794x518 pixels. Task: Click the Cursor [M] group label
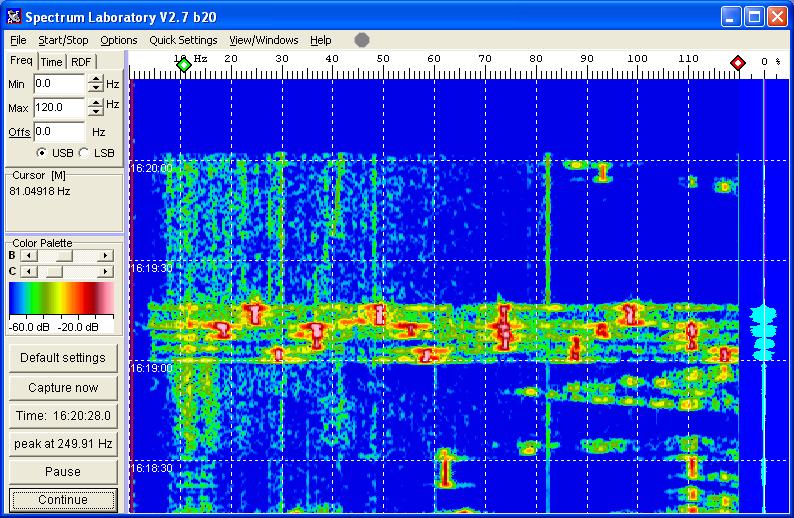pos(39,175)
